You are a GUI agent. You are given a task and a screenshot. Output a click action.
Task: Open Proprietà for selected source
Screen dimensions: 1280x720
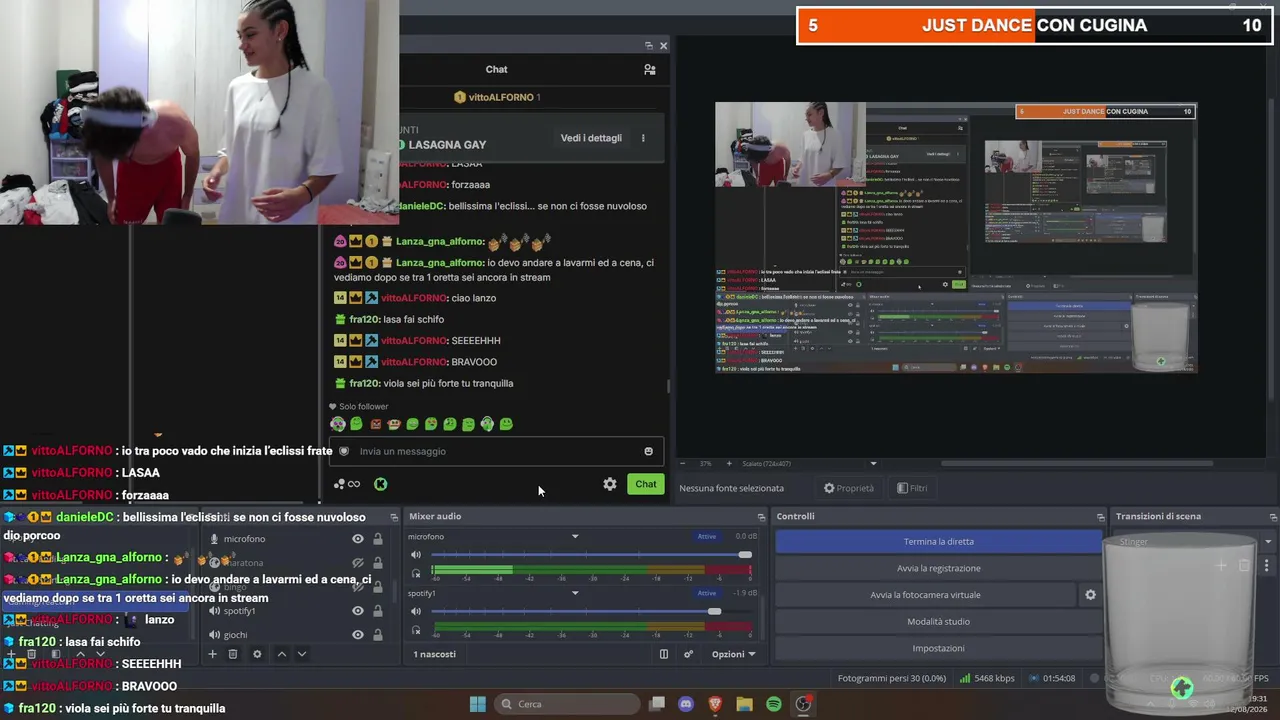click(848, 488)
